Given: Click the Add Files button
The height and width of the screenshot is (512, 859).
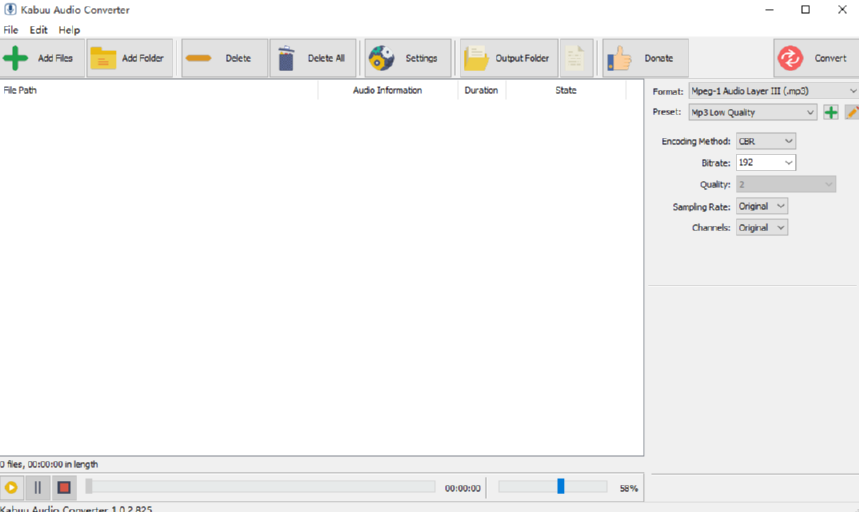Looking at the screenshot, I should [42, 58].
